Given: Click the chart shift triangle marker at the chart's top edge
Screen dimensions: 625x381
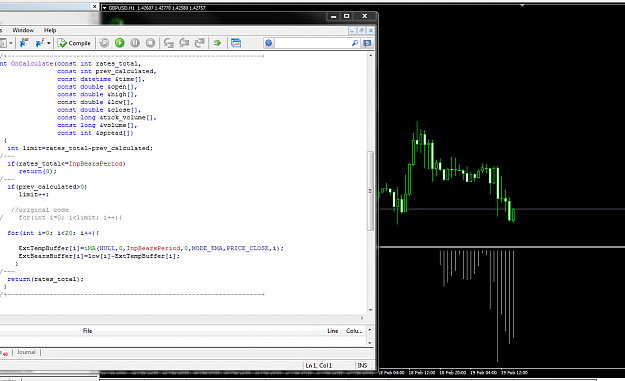Looking at the screenshot, I should click(x=522, y=5).
